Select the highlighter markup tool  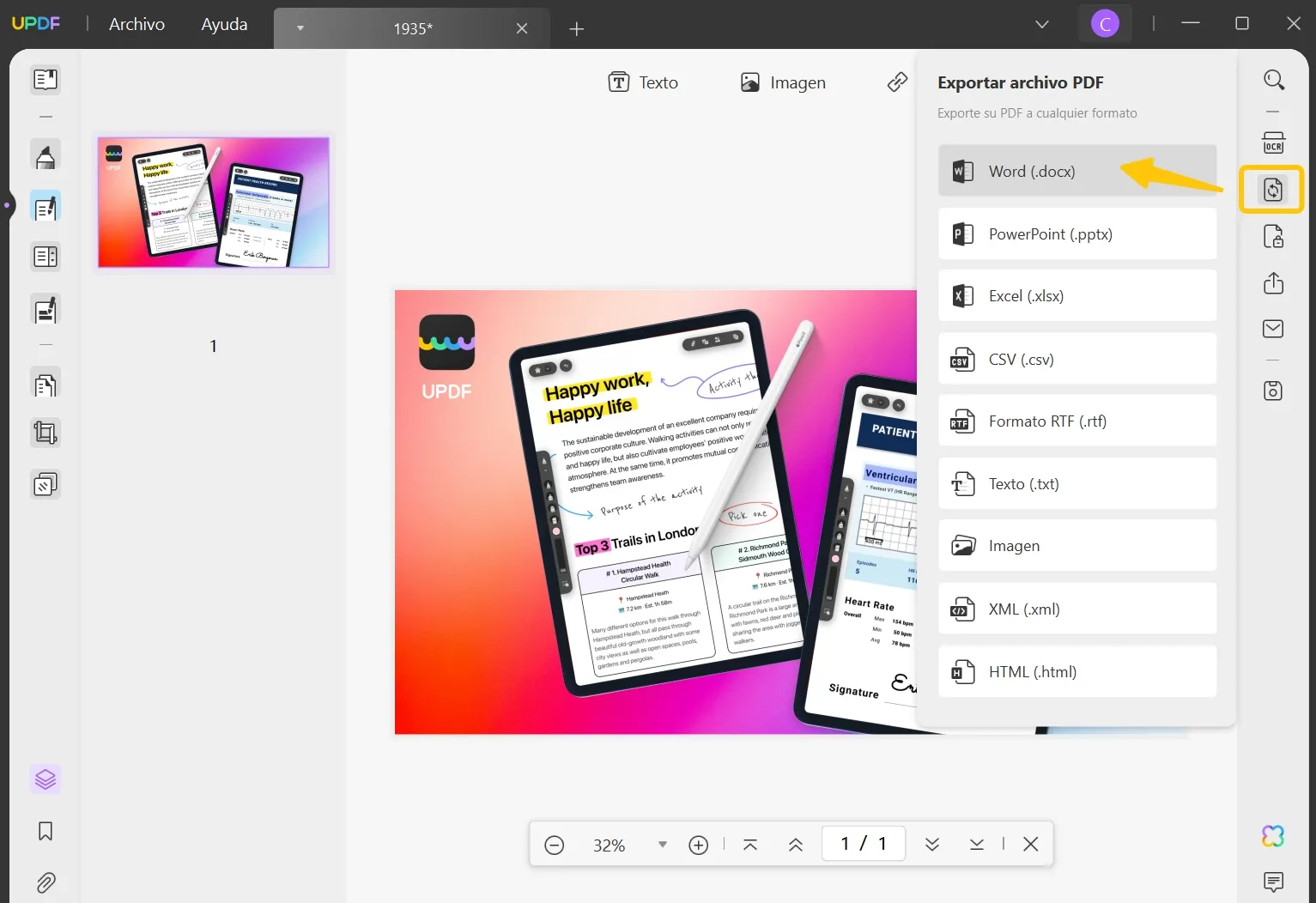pyautogui.click(x=45, y=155)
